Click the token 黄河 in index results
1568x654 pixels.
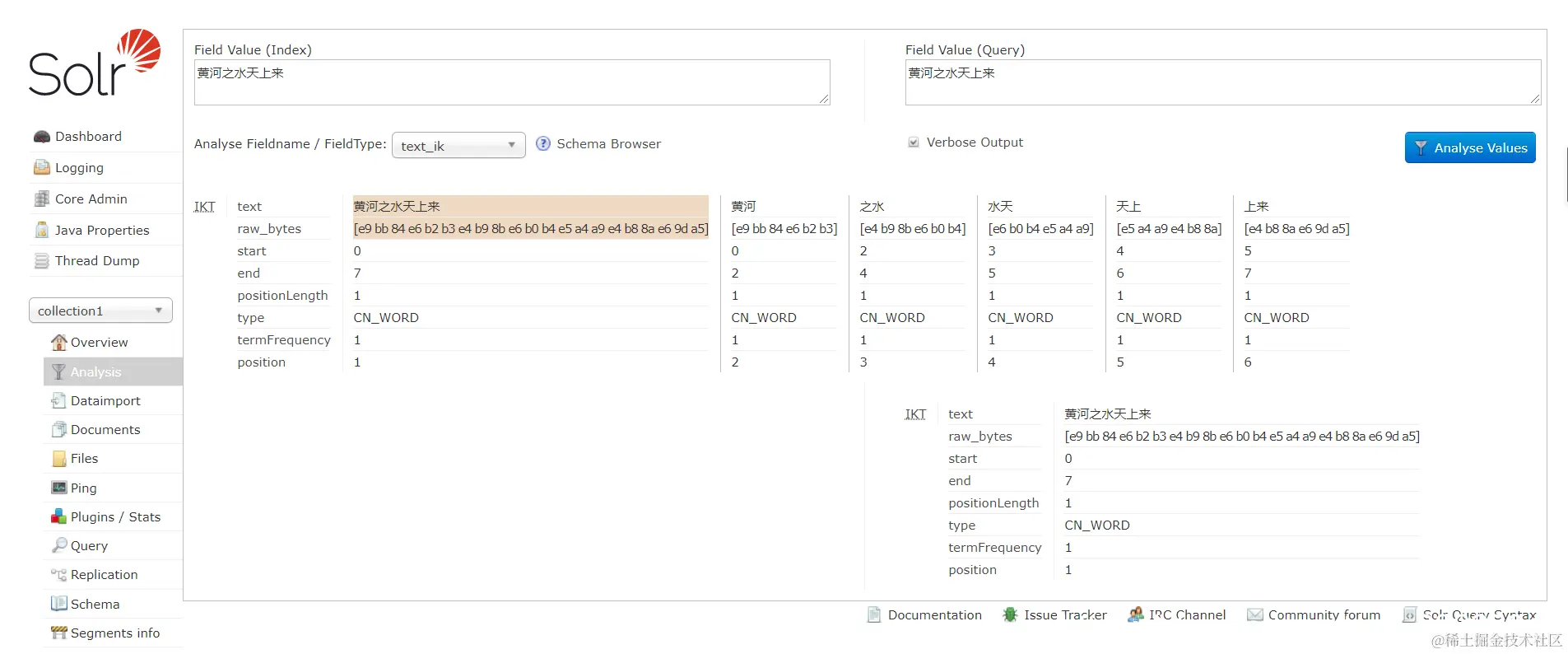pyautogui.click(x=743, y=207)
